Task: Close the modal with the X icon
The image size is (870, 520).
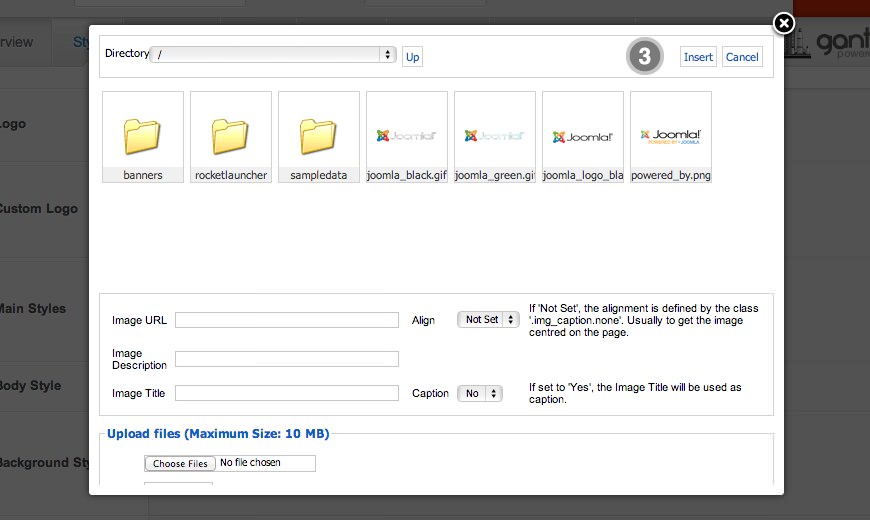Action: click(783, 23)
